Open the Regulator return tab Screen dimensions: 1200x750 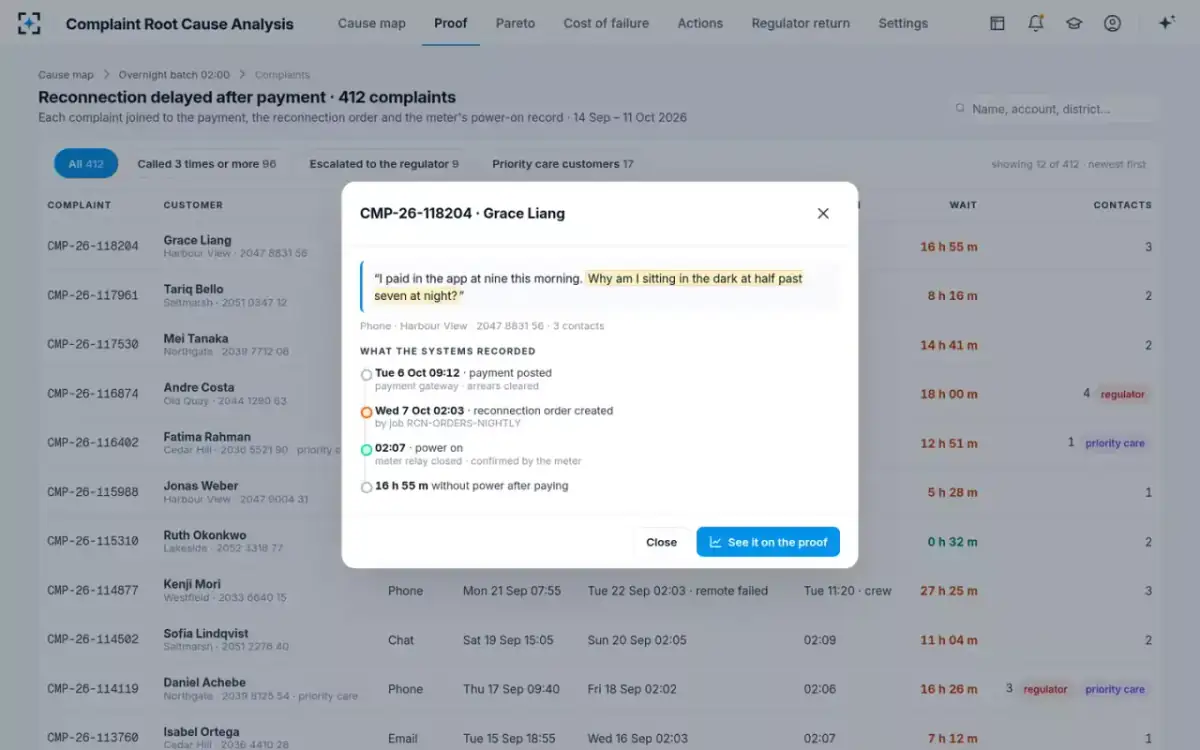pos(801,23)
